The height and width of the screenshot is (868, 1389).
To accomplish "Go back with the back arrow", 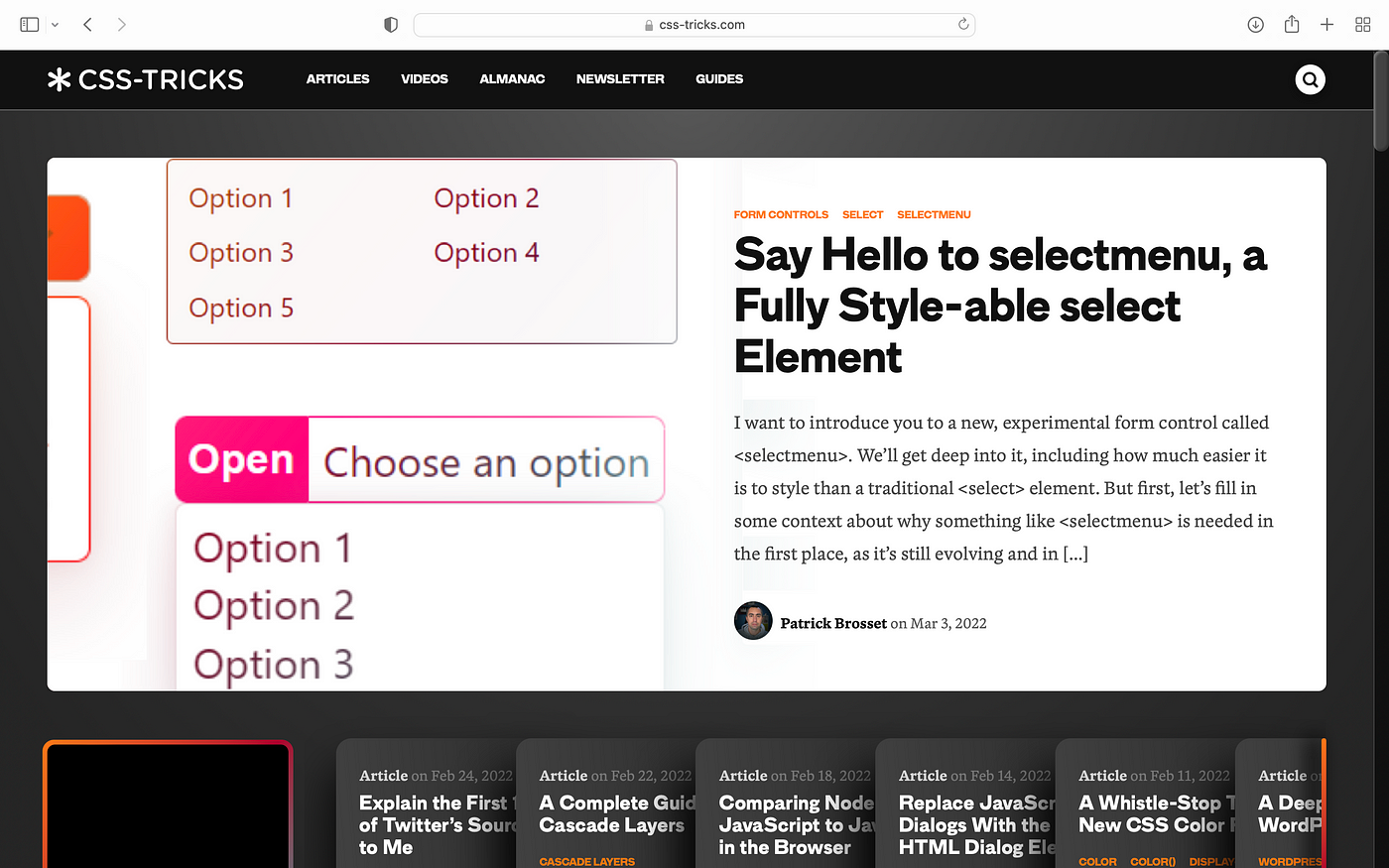I will (87, 25).
